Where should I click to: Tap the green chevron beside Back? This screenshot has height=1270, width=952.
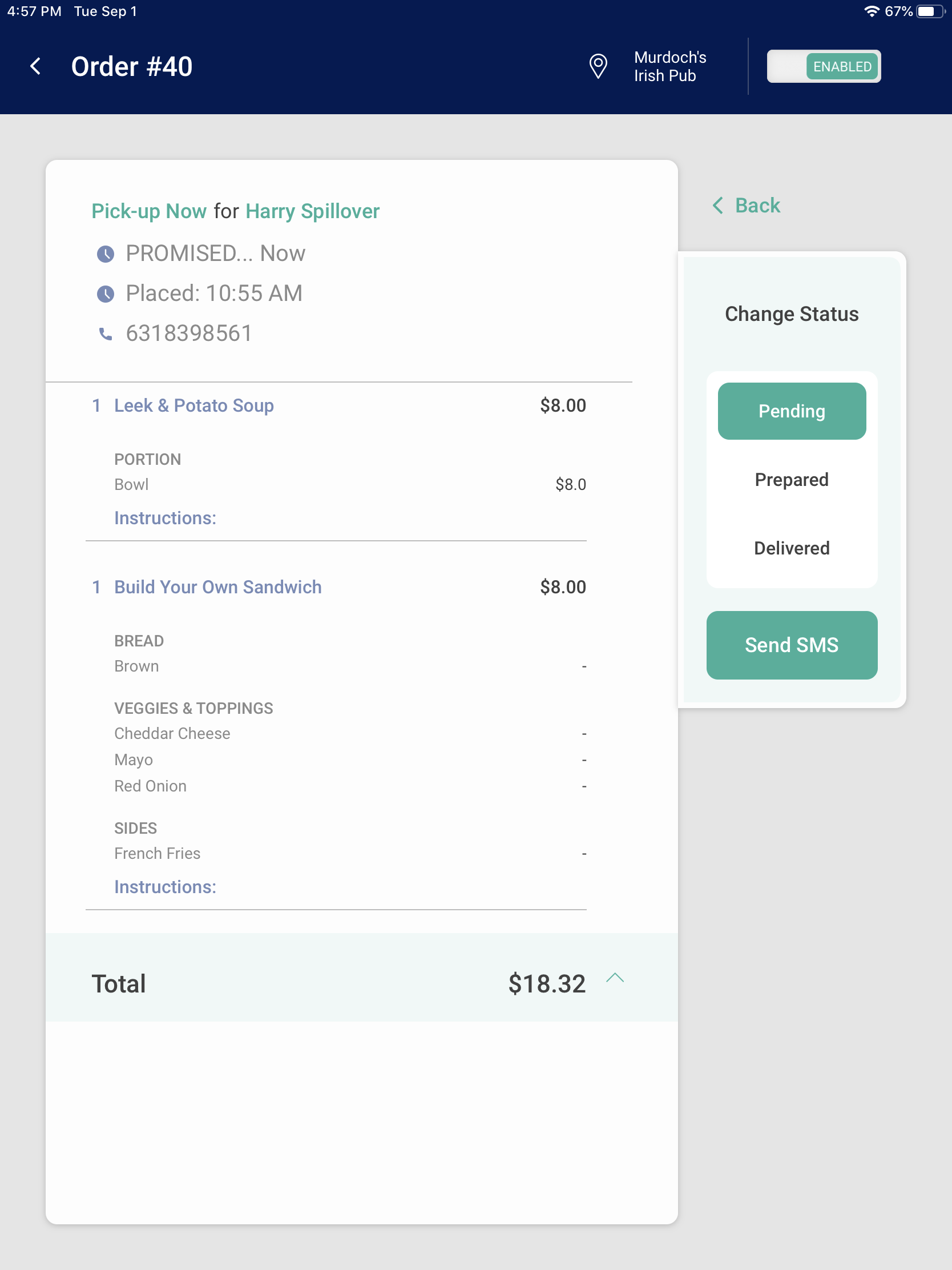pos(718,206)
